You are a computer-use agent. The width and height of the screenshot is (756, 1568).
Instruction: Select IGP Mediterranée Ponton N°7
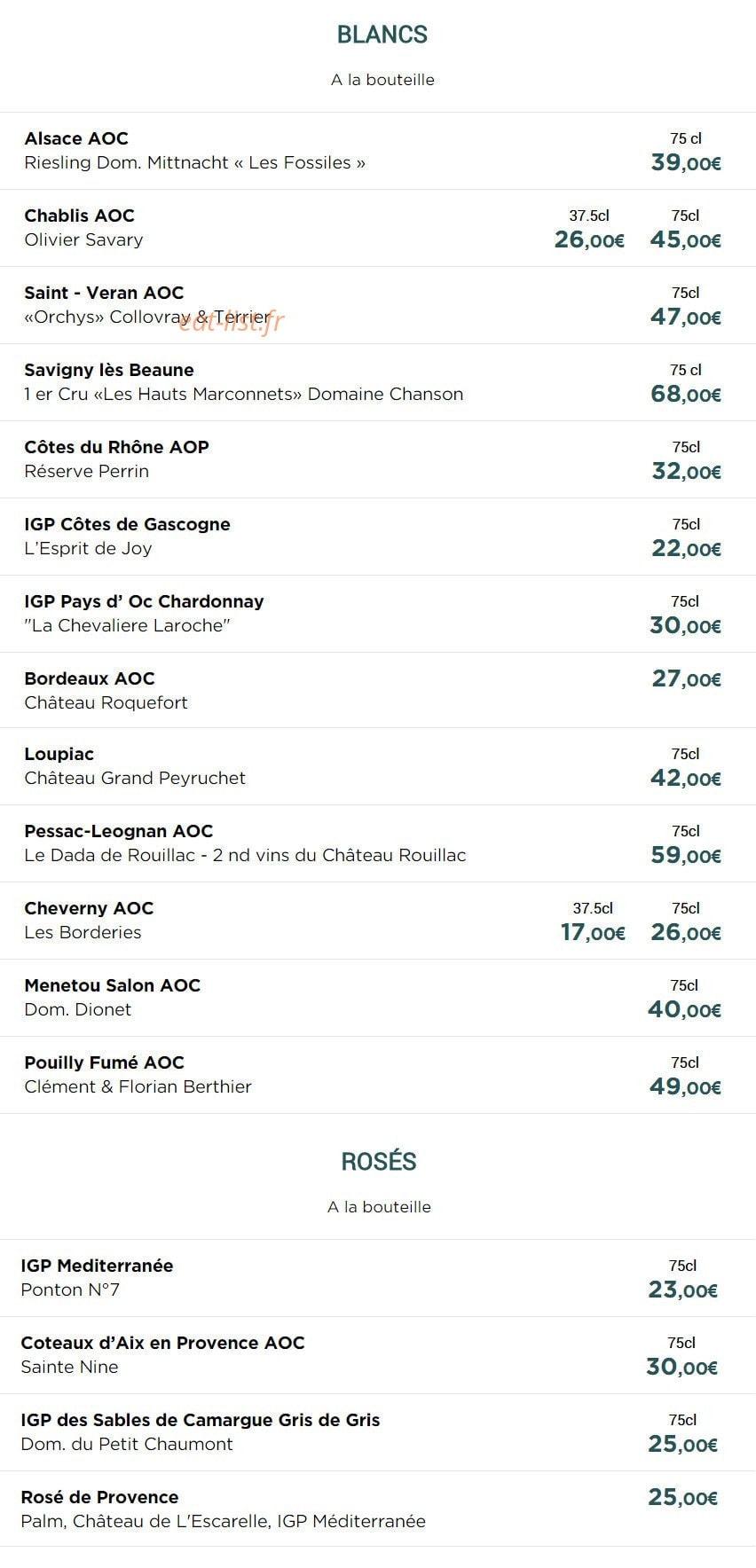pos(378,1278)
